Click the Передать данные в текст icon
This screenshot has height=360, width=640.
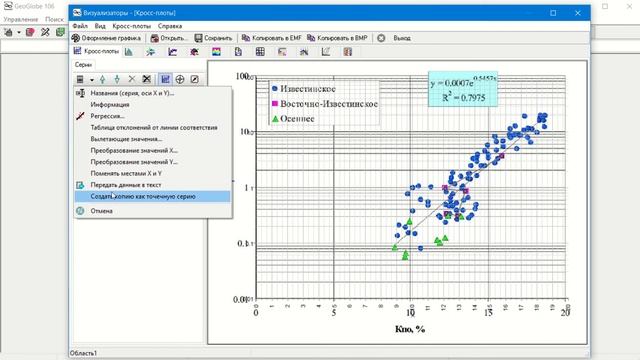(80, 185)
